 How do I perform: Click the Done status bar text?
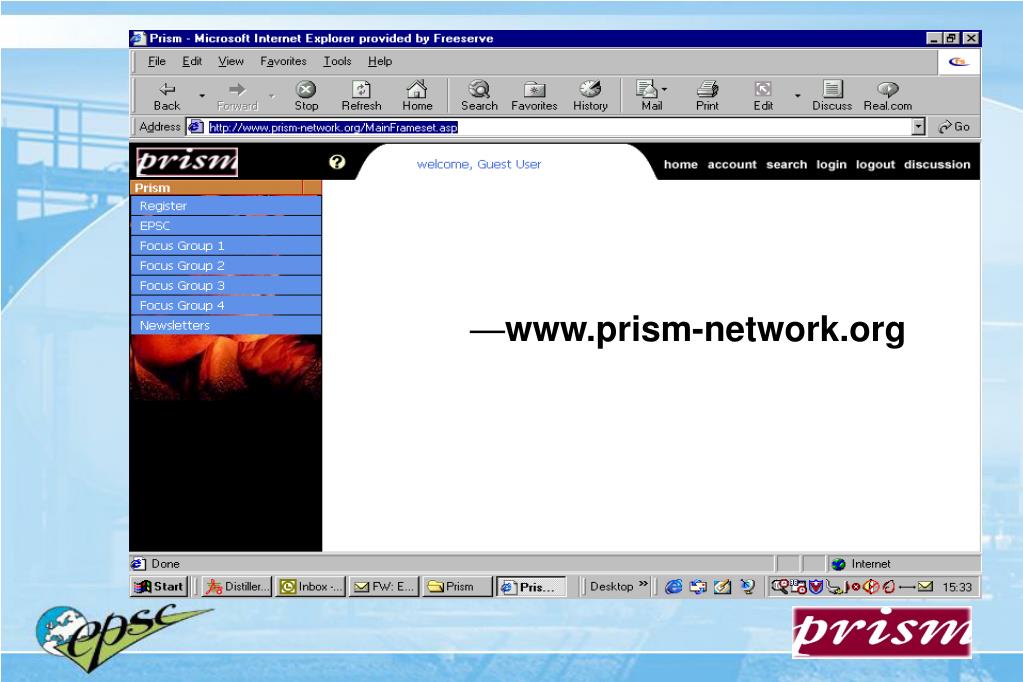click(x=165, y=564)
